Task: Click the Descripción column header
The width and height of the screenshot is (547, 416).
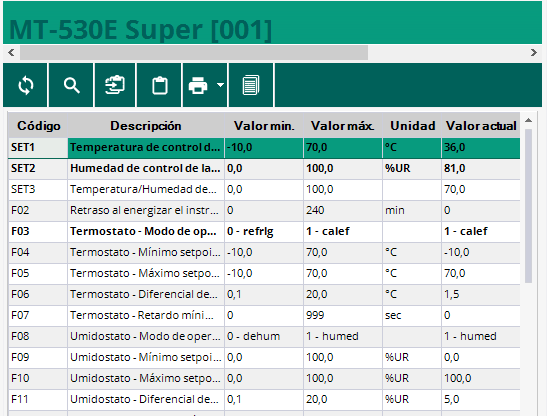Action: tap(146, 126)
